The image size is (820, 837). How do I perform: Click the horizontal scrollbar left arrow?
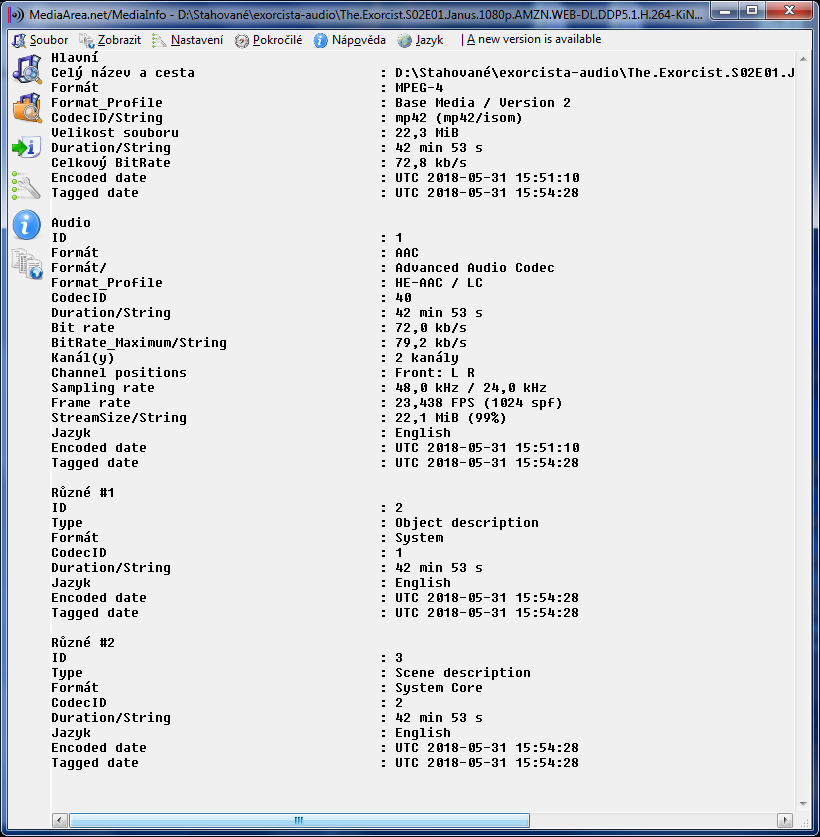click(59, 821)
